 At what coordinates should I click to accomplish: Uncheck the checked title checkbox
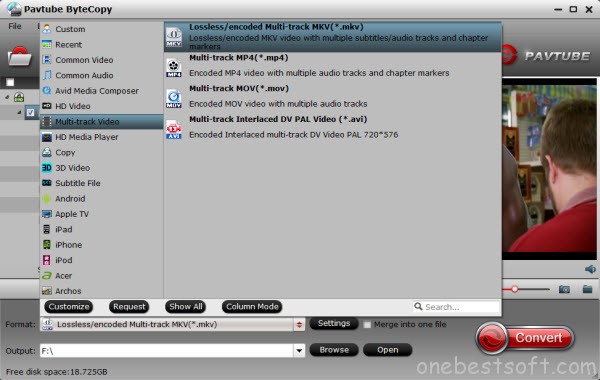[x=31, y=113]
